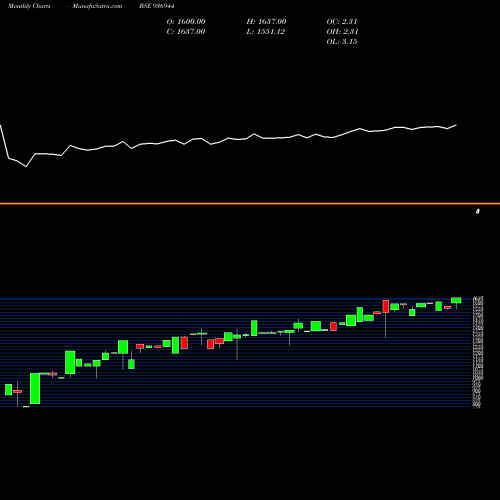Select the open value 'O: 1600.00'

pyautogui.click(x=186, y=22)
